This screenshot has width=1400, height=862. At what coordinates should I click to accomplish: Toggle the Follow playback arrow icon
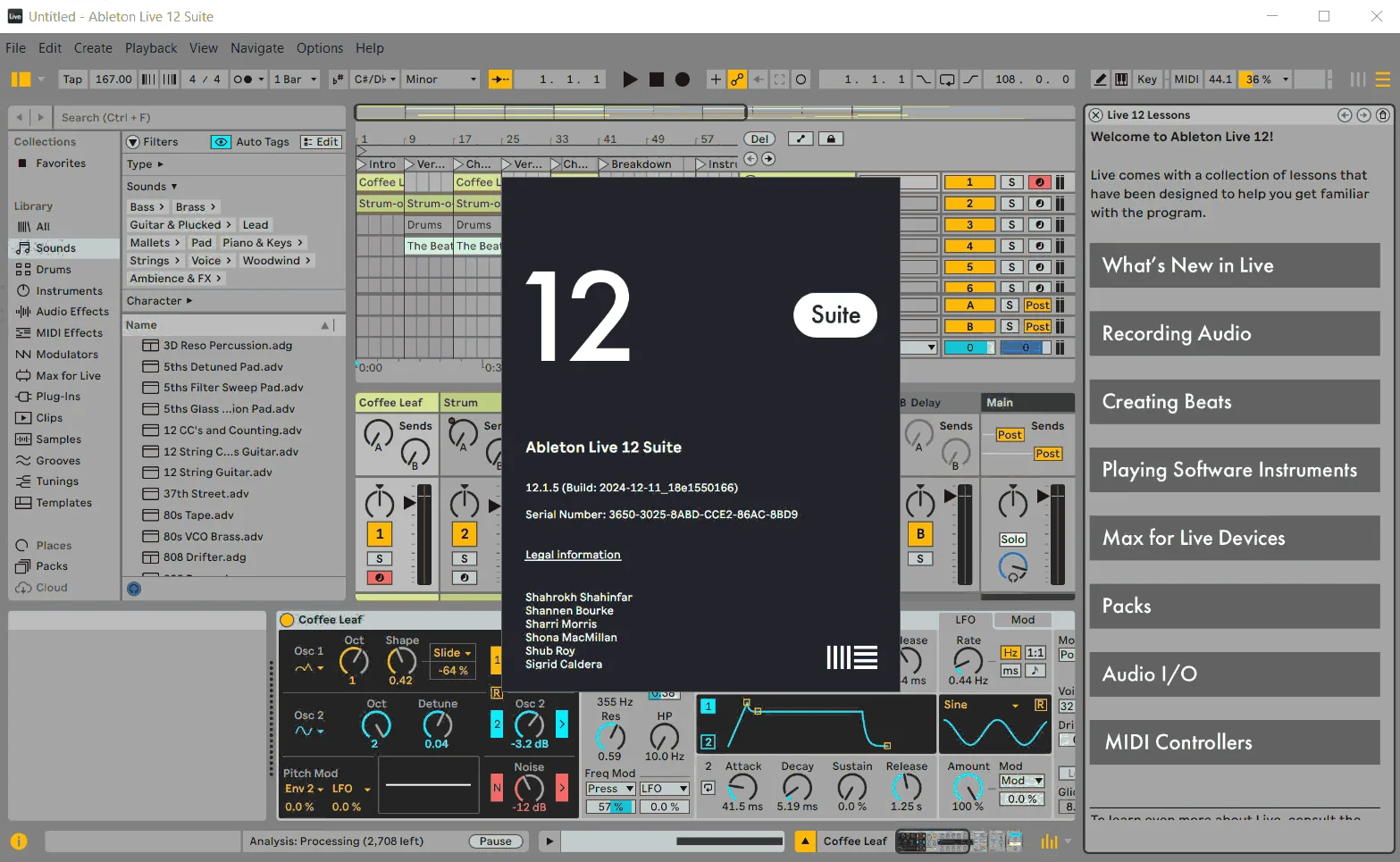pyautogui.click(x=500, y=80)
